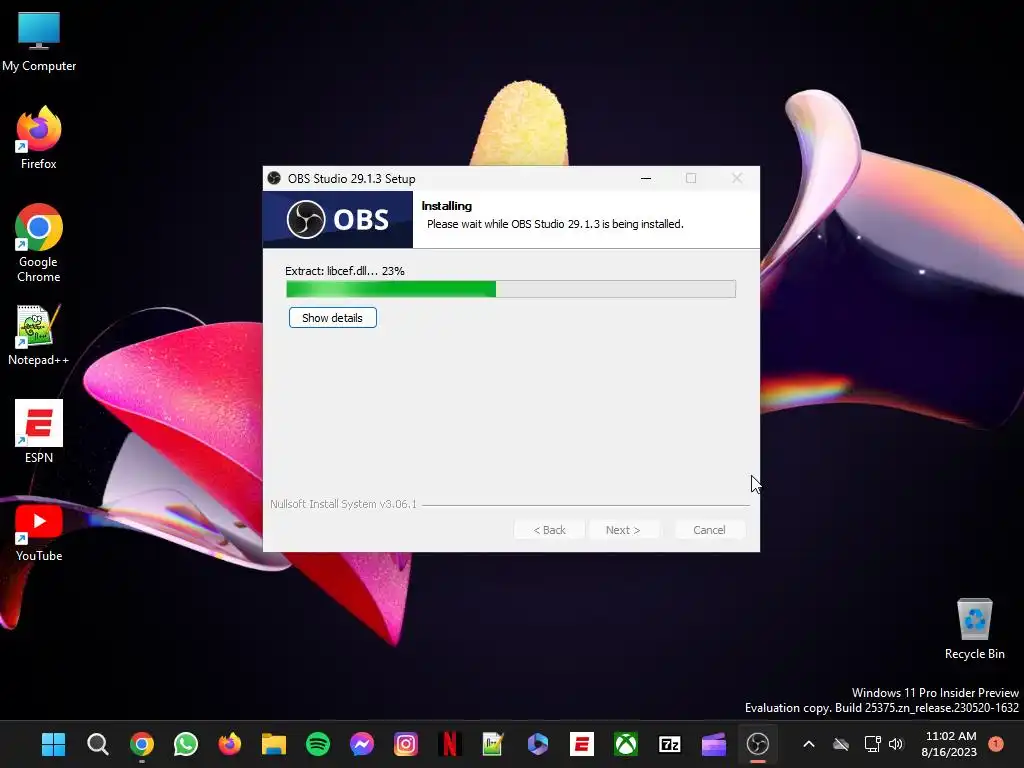Click the installation progress bar
1024x768 pixels.
(x=511, y=289)
